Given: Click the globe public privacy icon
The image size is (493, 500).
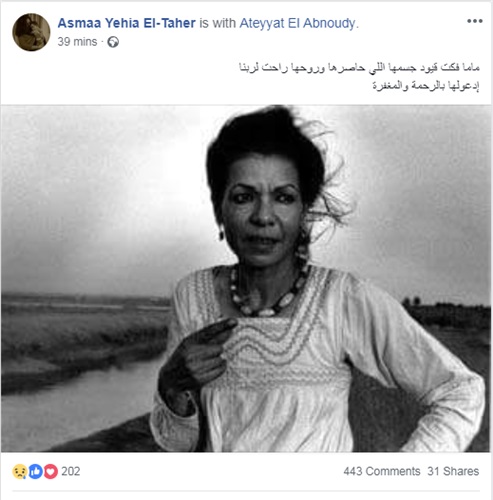Looking at the screenshot, I should pos(113,42).
